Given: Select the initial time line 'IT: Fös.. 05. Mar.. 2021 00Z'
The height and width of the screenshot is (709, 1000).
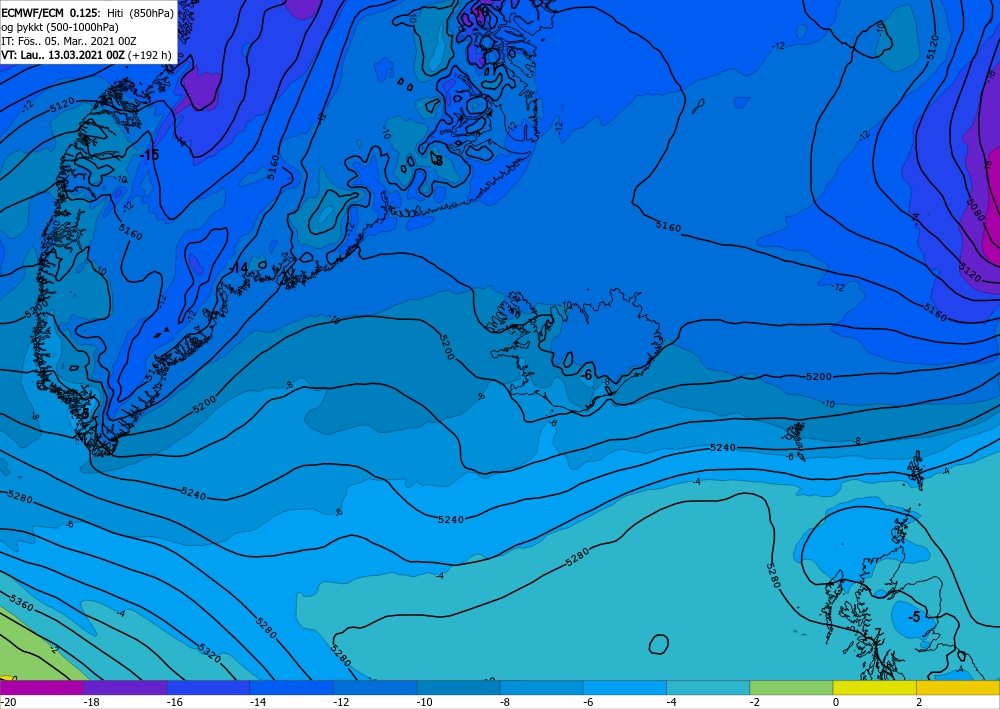Looking at the screenshot, I should pyautogui.click(x=69, y=41).
